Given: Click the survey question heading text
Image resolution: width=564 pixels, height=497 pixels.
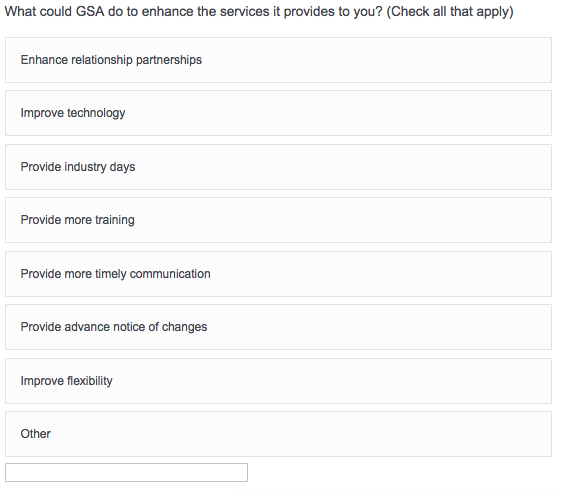Looking at the screenshot, I should click(x=259, y=12).
